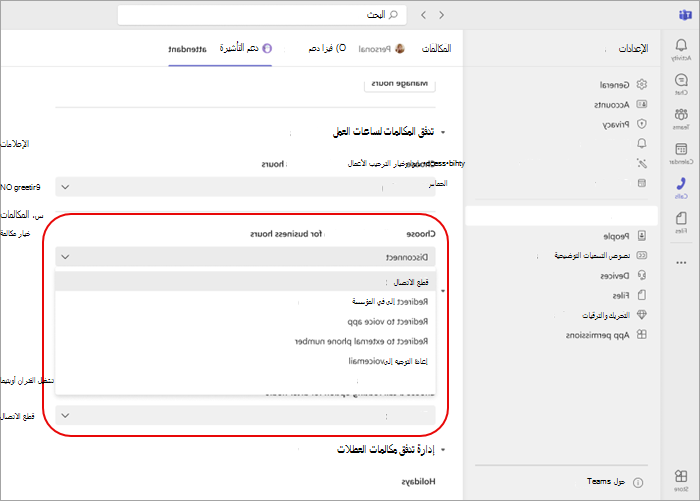Screen dimensions: 700x501
Task: Click the Devices headset icon in settings
Action: point(642,275)
